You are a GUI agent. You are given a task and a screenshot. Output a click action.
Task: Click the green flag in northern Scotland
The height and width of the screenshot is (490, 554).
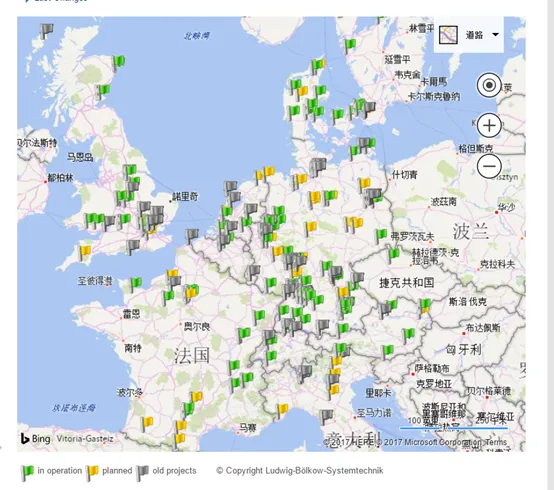click(x=118, y=63)
